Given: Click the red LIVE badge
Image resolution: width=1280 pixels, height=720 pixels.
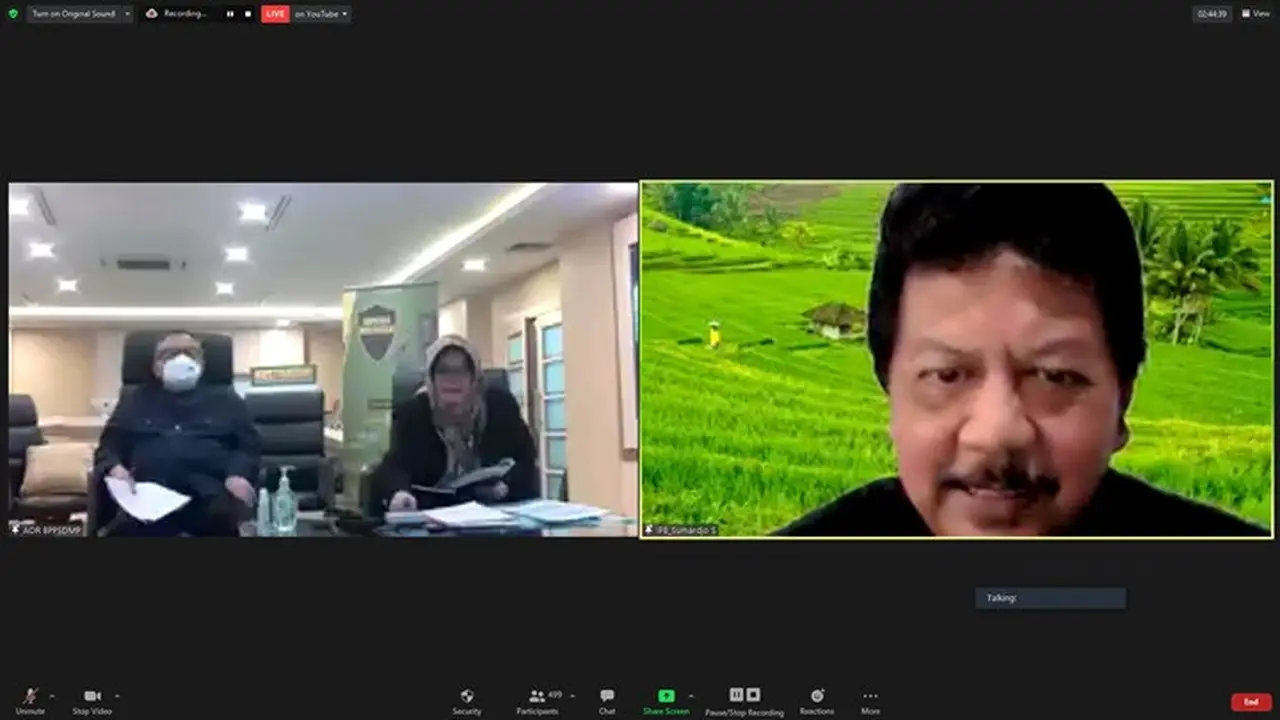Looking at the screenshot, I should tap(275, 14).
